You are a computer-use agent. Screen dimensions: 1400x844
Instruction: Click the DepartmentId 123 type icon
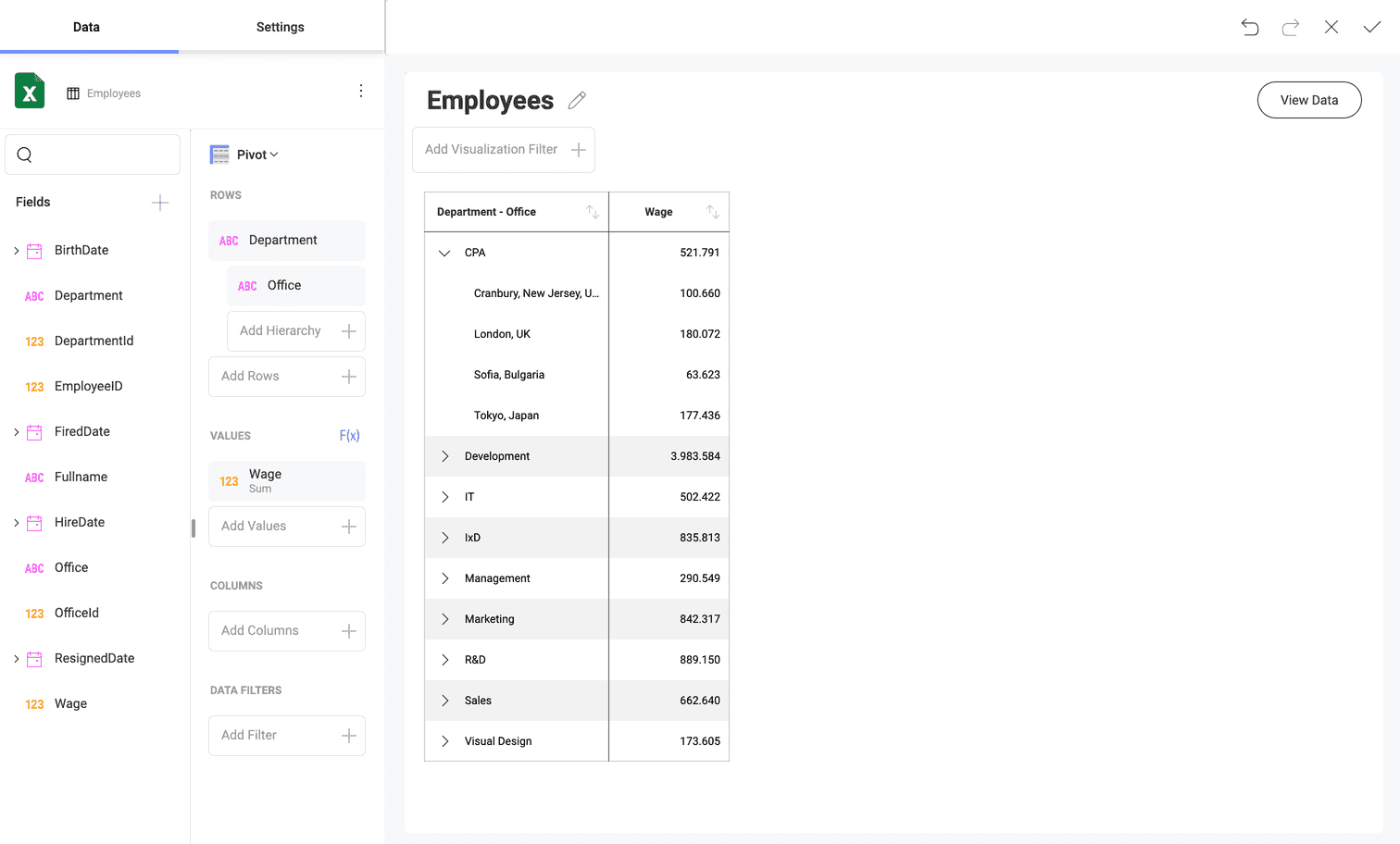coord(34,341)
